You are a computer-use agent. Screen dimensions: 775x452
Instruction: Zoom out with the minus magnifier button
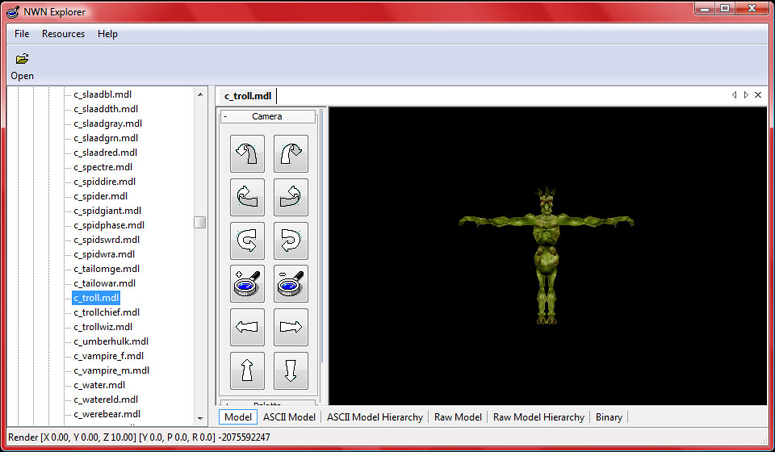point(291,284)
